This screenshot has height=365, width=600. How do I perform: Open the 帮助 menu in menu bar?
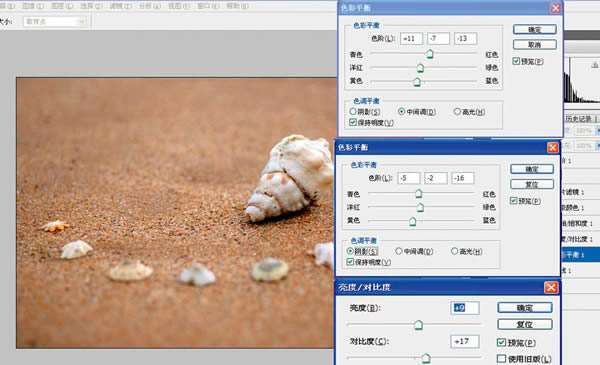pos(237,6)
